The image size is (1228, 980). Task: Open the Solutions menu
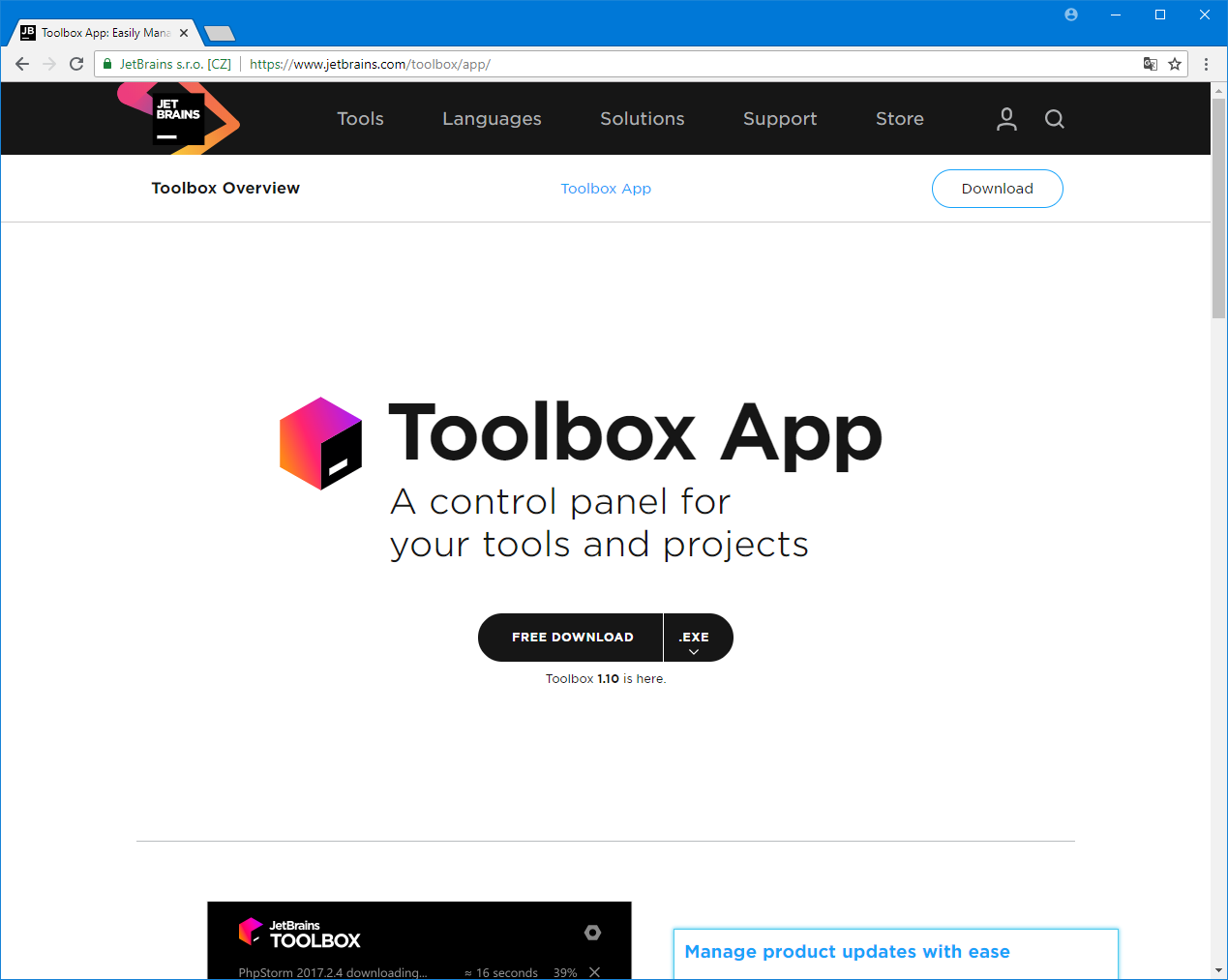click(x=642, y=119)
